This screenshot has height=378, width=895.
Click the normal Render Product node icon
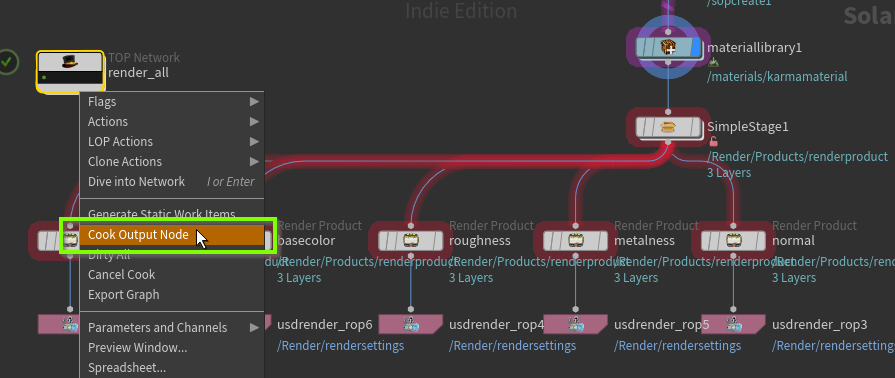(x=733, y=240)
